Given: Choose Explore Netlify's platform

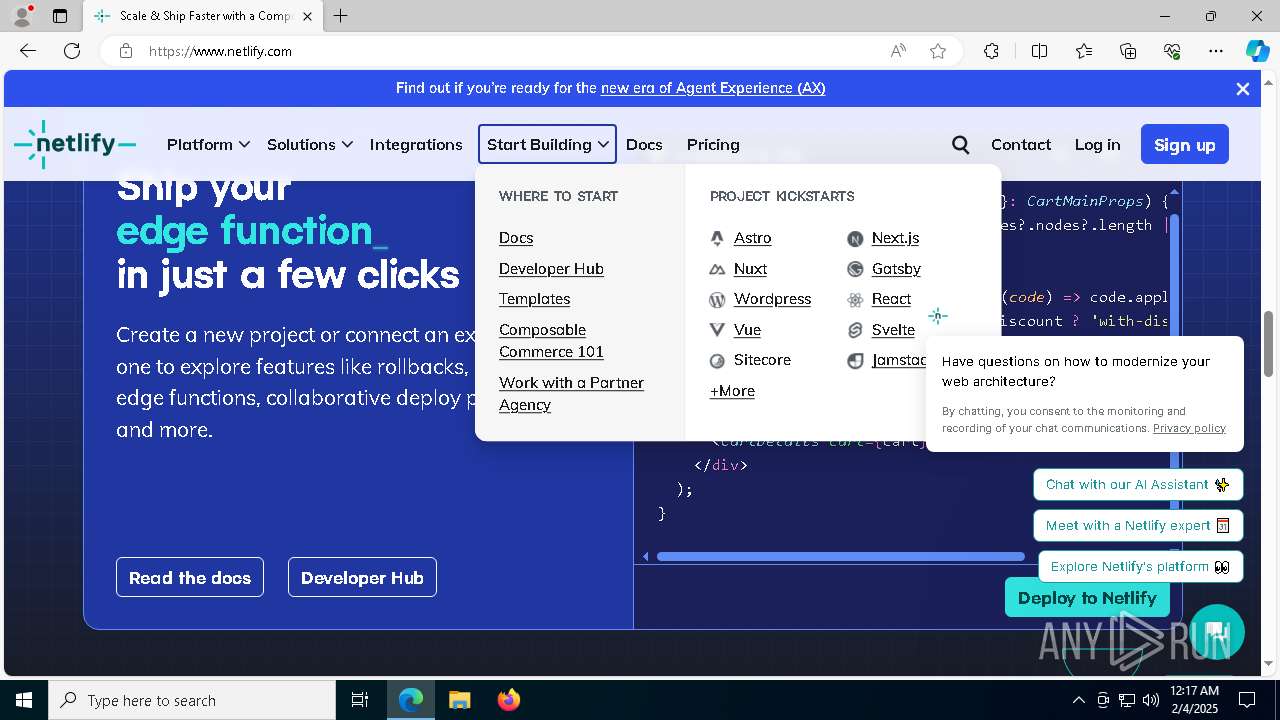Looking at the screenshot, I should point(1140,567).
